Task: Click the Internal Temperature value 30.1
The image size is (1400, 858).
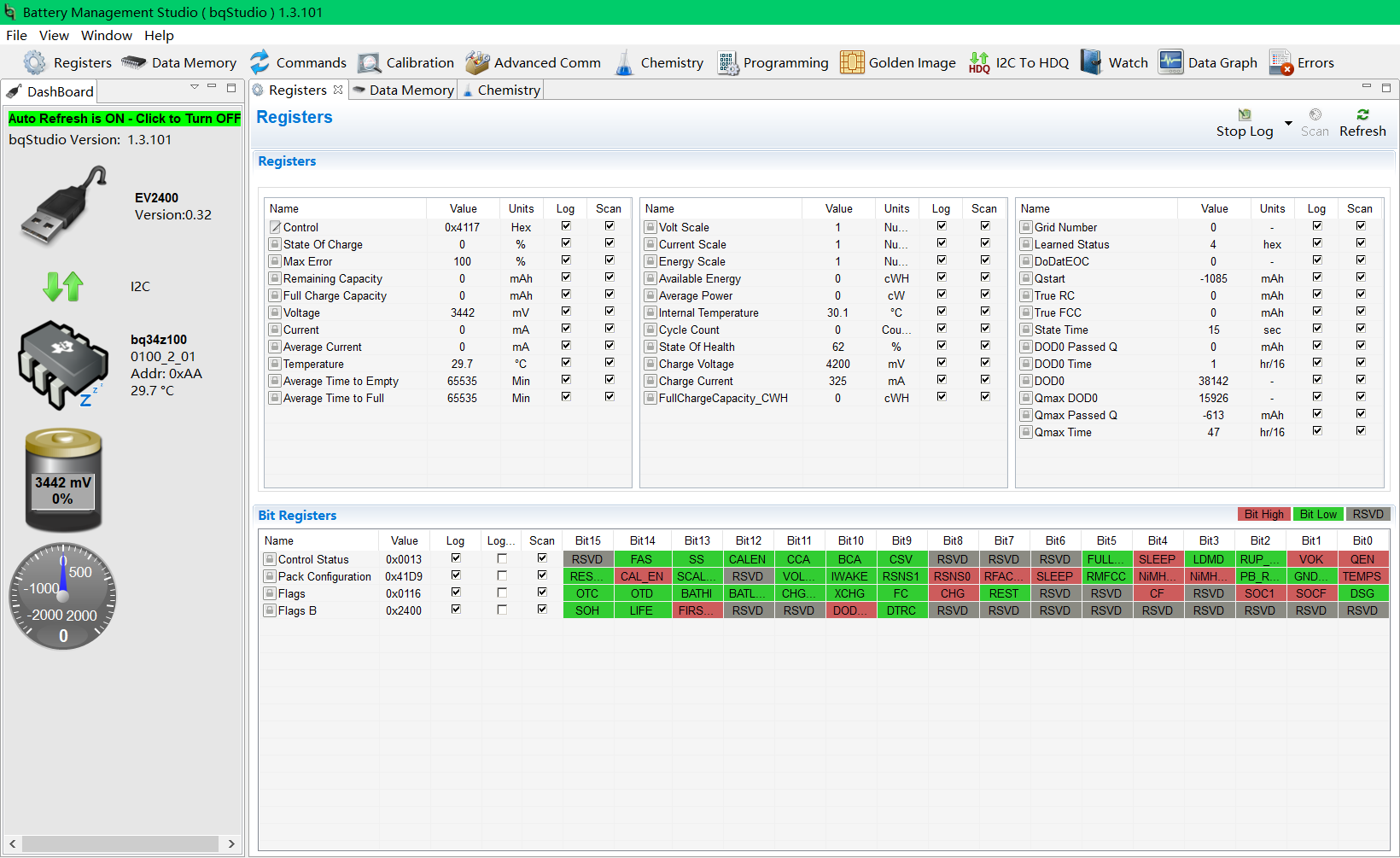Action: [838, 312]
